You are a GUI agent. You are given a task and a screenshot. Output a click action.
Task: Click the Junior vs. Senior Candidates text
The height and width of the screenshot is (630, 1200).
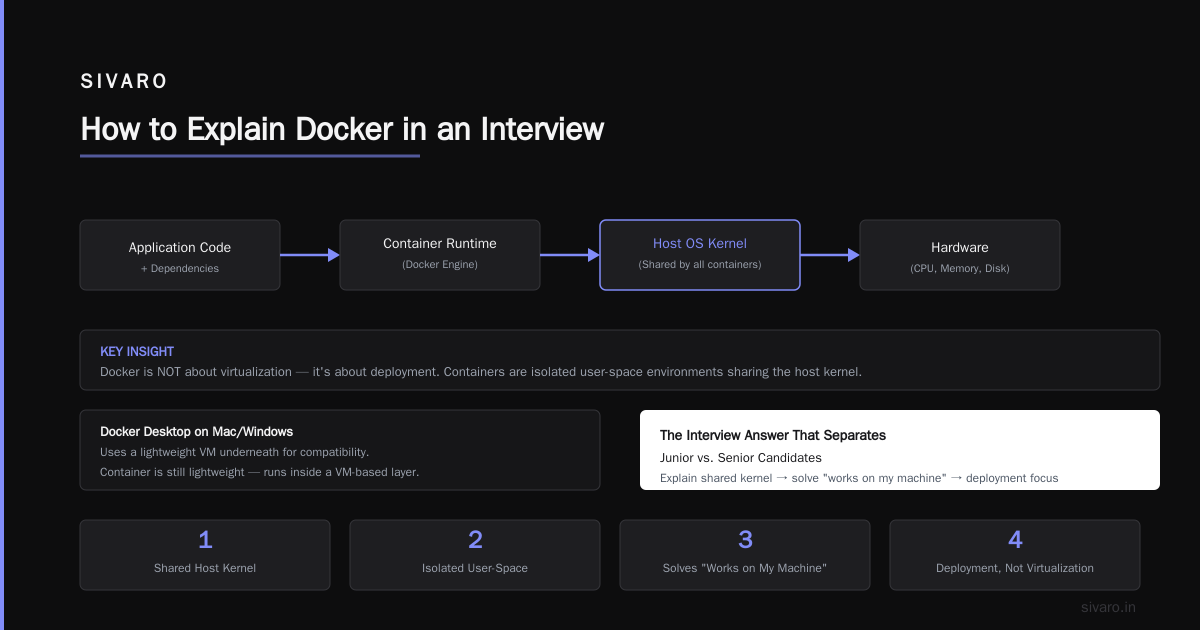(x=741, y=458)
